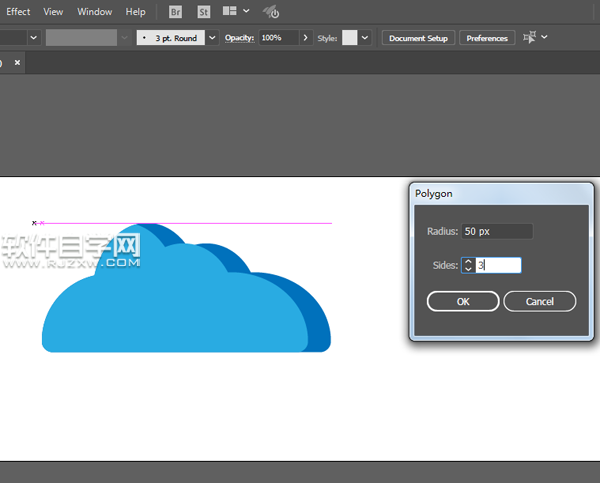600x483 pixels.
Task: Click the Radius input field
Action: tap(496, 231)
